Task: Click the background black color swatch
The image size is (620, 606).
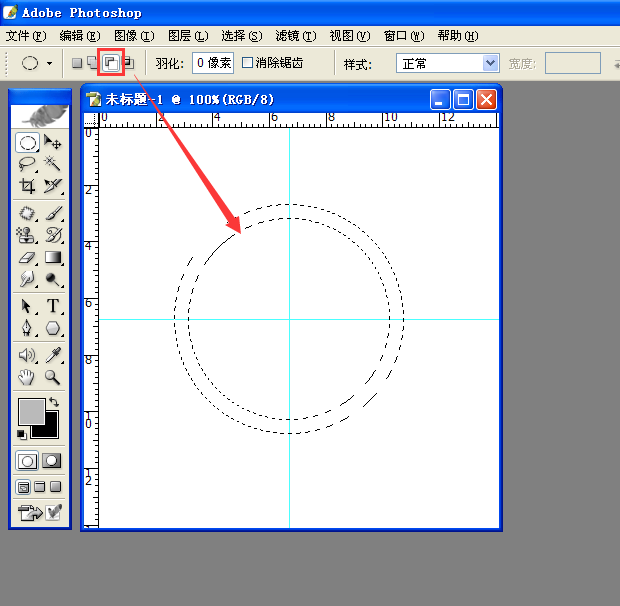Action: click(x=52, y=431)
